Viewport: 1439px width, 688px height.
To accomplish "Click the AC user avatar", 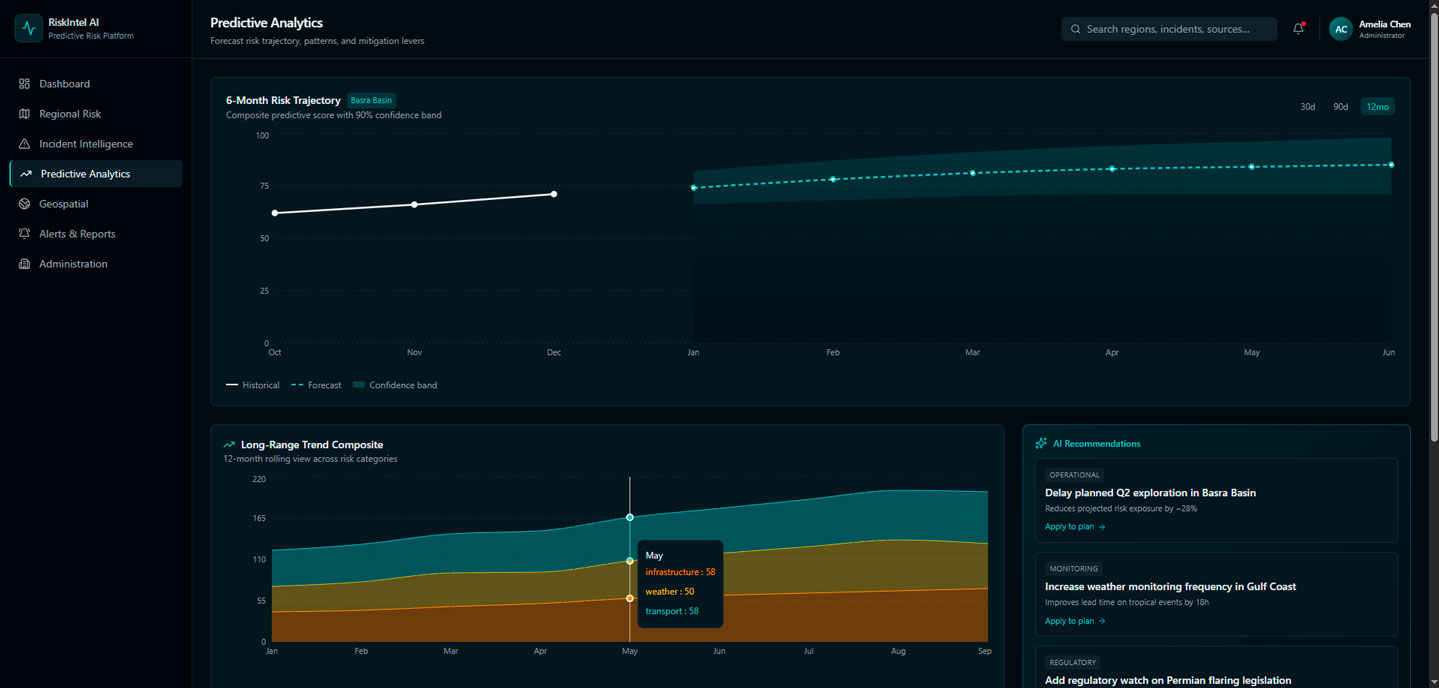I will pos(1341,29).
